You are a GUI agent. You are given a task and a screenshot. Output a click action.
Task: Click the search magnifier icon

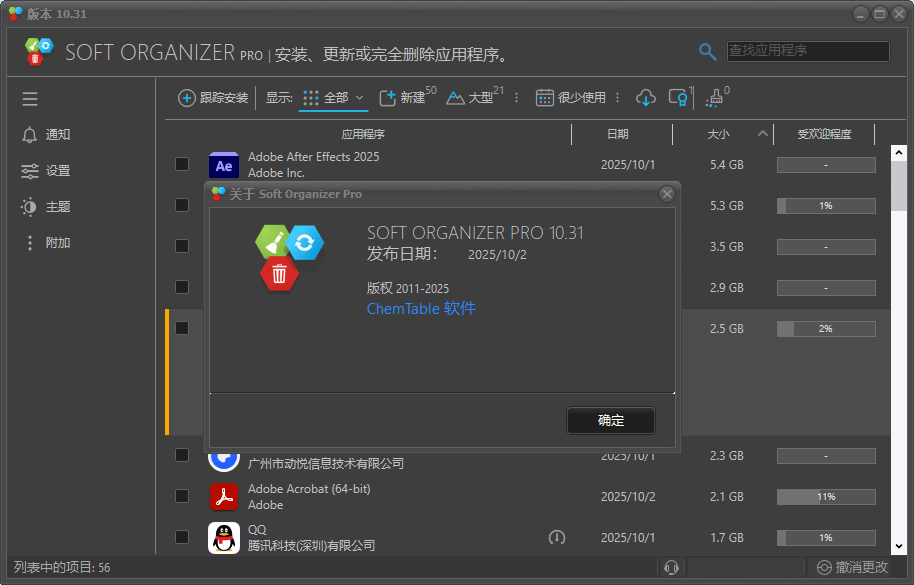click(x=708, y=52)
